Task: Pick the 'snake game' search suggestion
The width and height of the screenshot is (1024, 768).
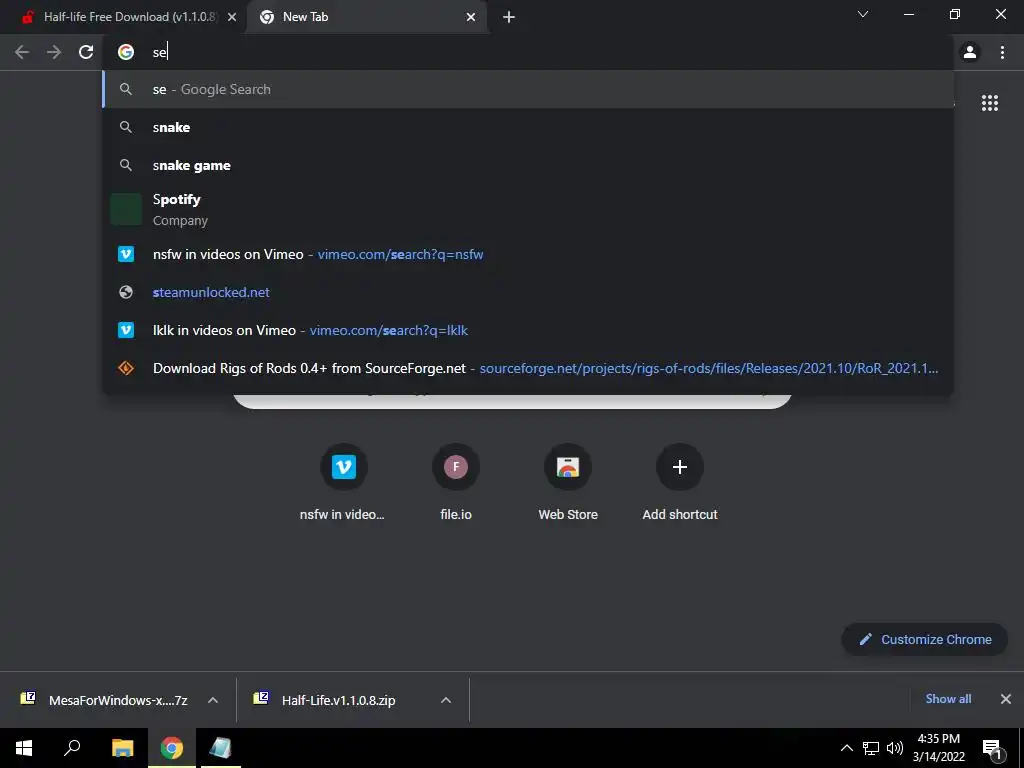Action: (x=528, y=165)
